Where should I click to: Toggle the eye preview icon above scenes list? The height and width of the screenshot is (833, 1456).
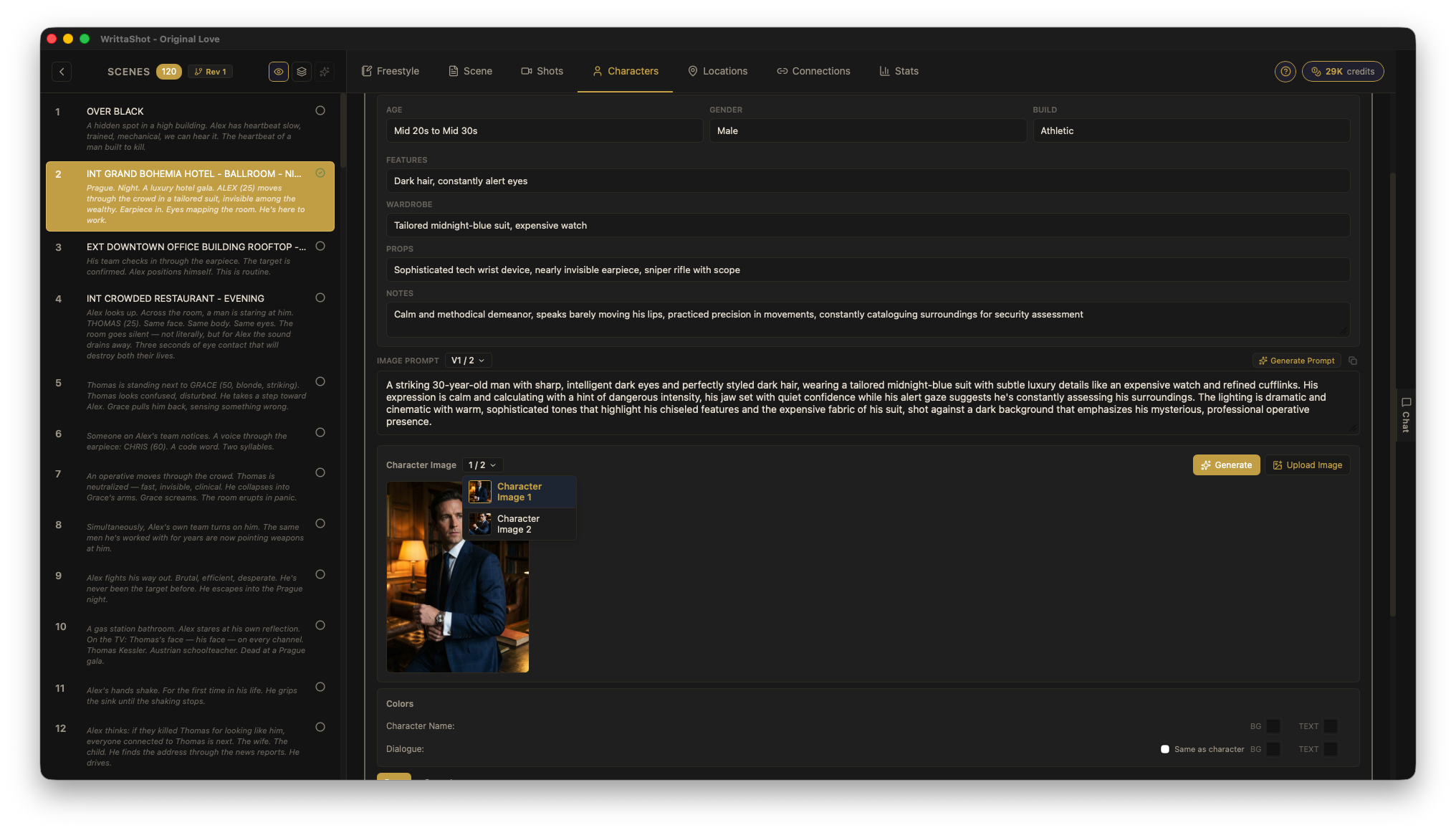tap(278, 71)
